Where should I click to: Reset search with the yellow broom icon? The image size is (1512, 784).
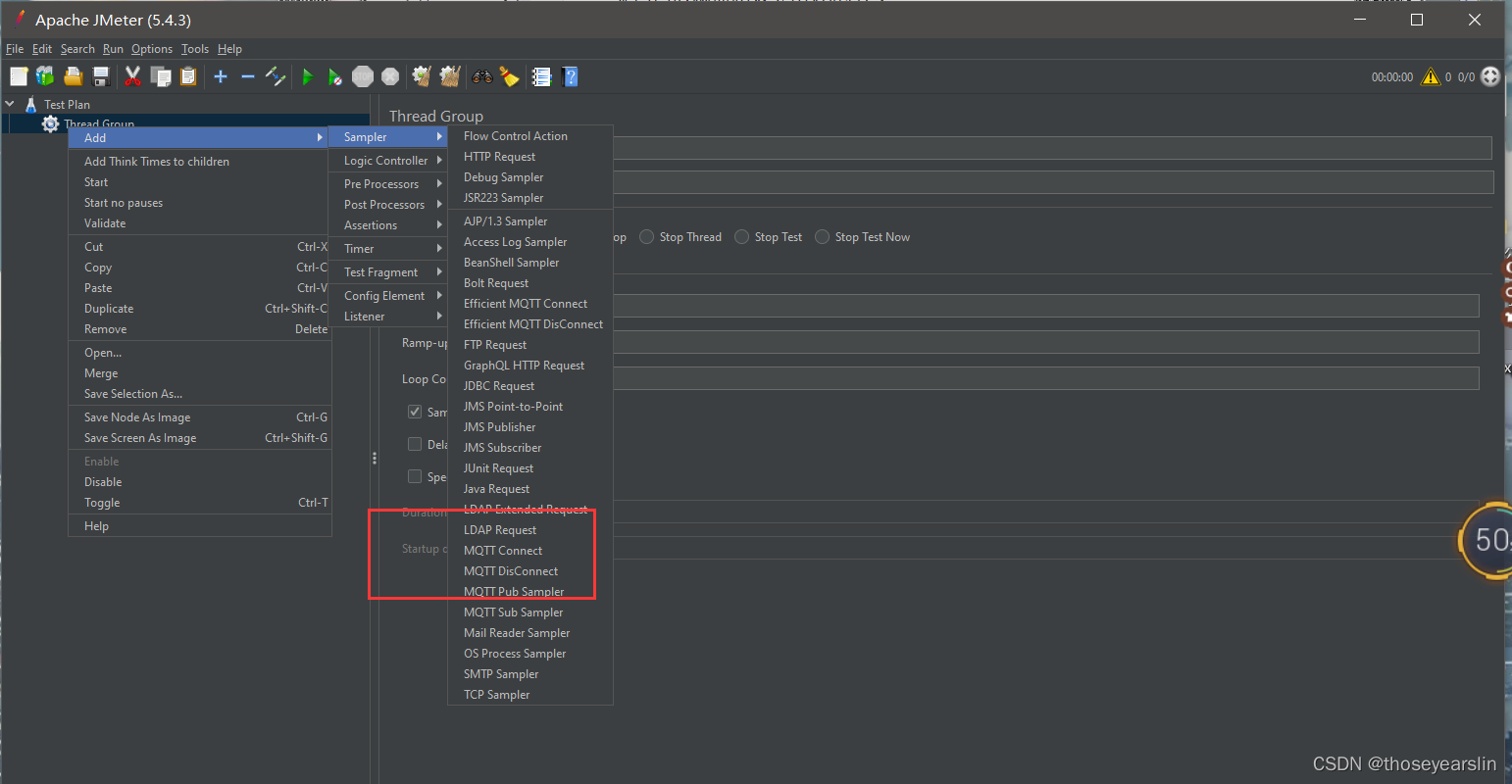pos(509,76)
